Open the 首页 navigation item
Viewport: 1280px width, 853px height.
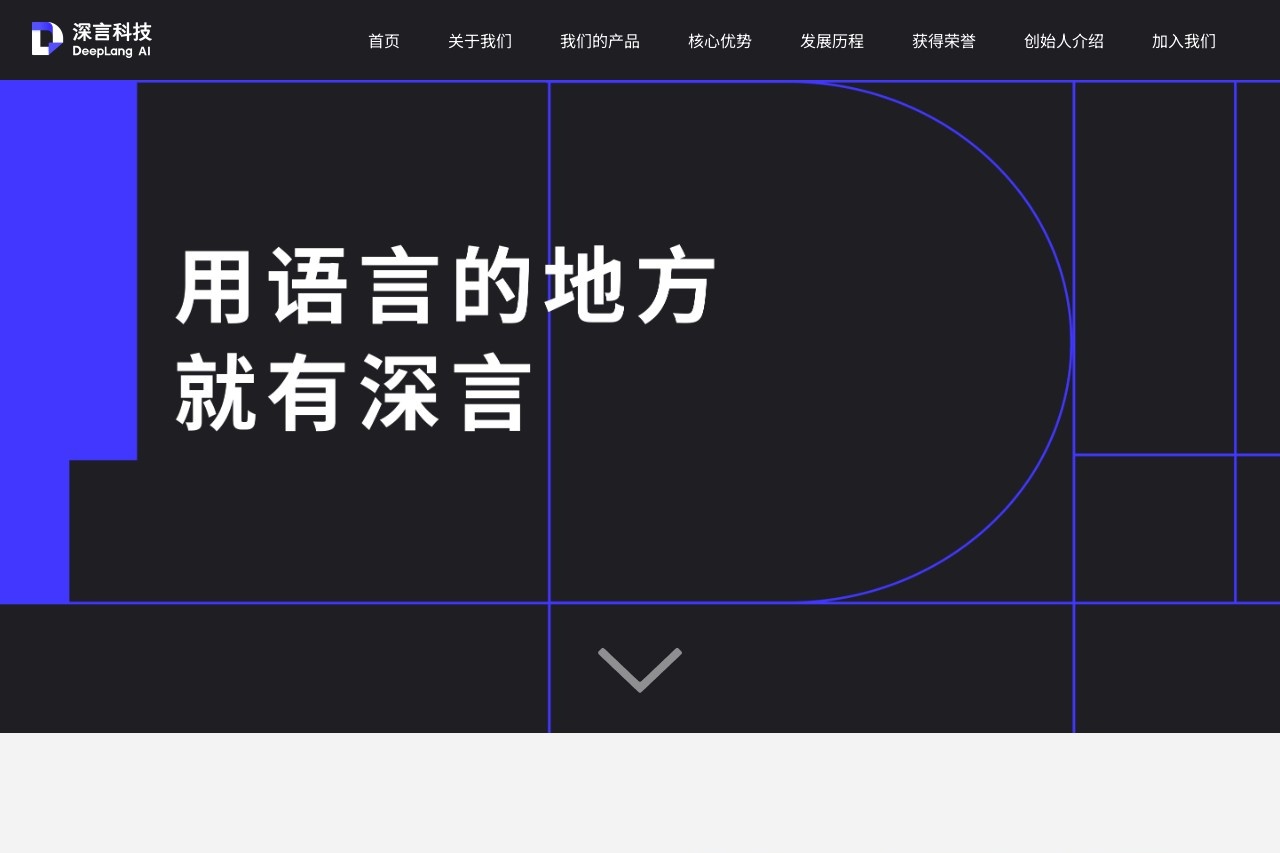pyautogui.click(x=383, y=41)
